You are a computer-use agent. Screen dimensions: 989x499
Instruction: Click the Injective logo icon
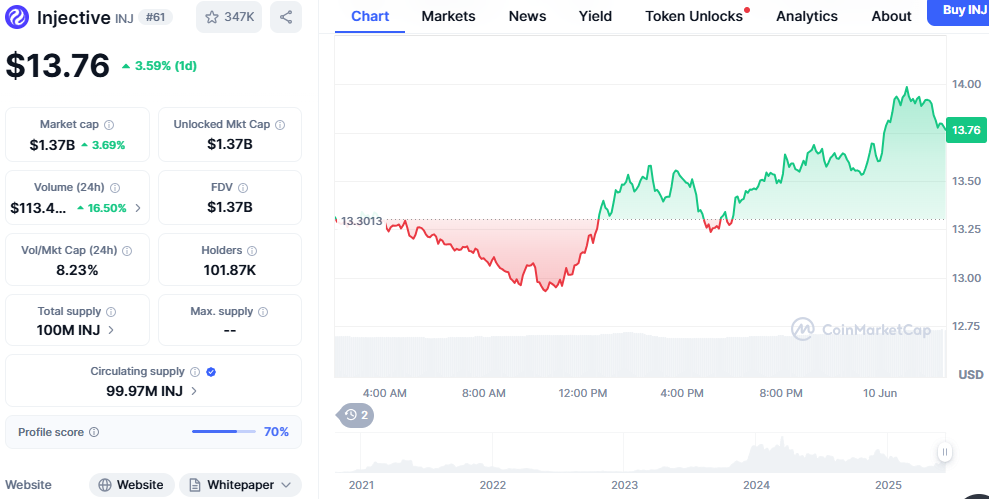coord(17,17)
